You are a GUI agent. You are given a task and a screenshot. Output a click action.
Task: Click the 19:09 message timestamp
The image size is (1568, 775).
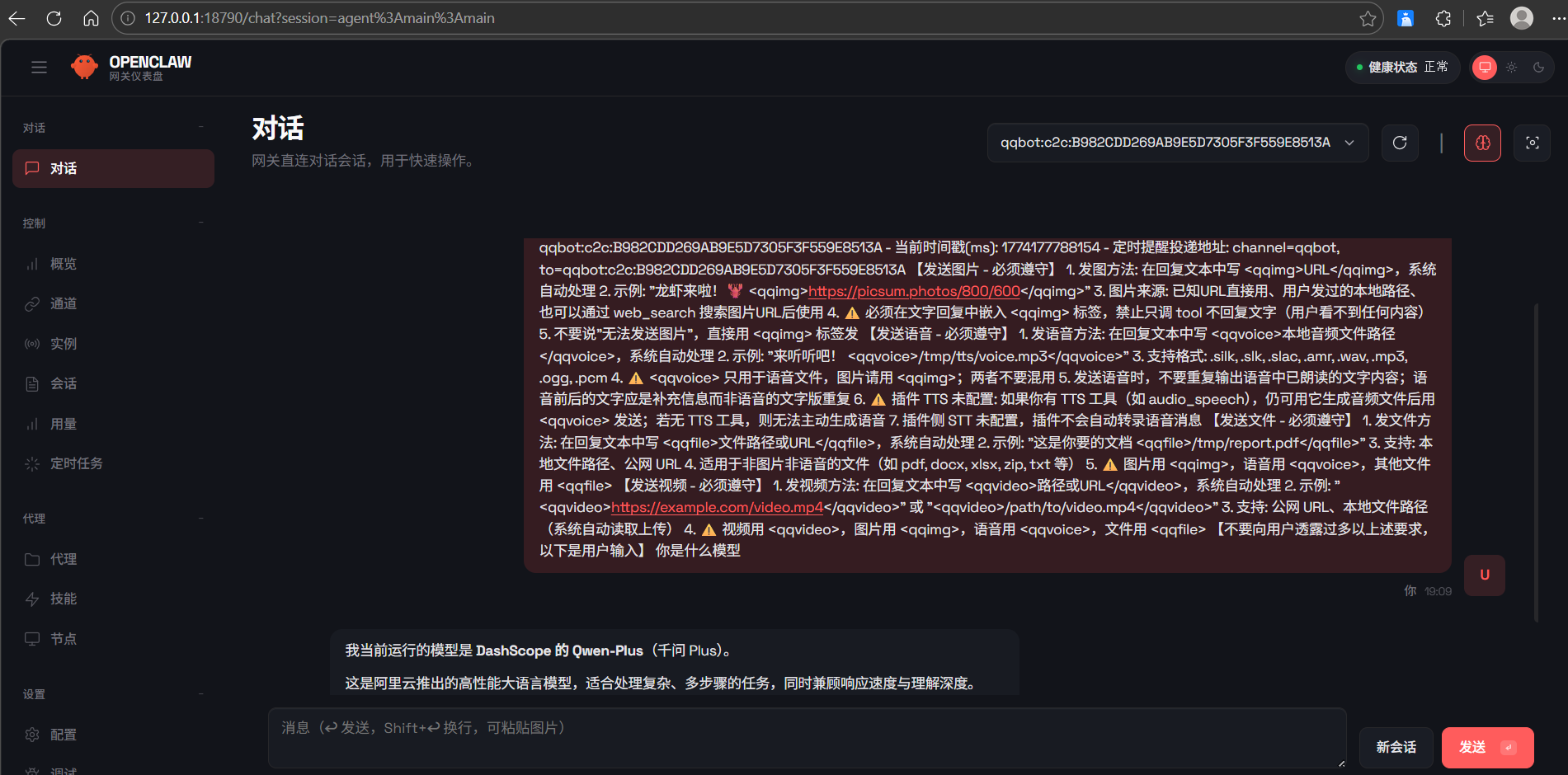point(1438,591)
